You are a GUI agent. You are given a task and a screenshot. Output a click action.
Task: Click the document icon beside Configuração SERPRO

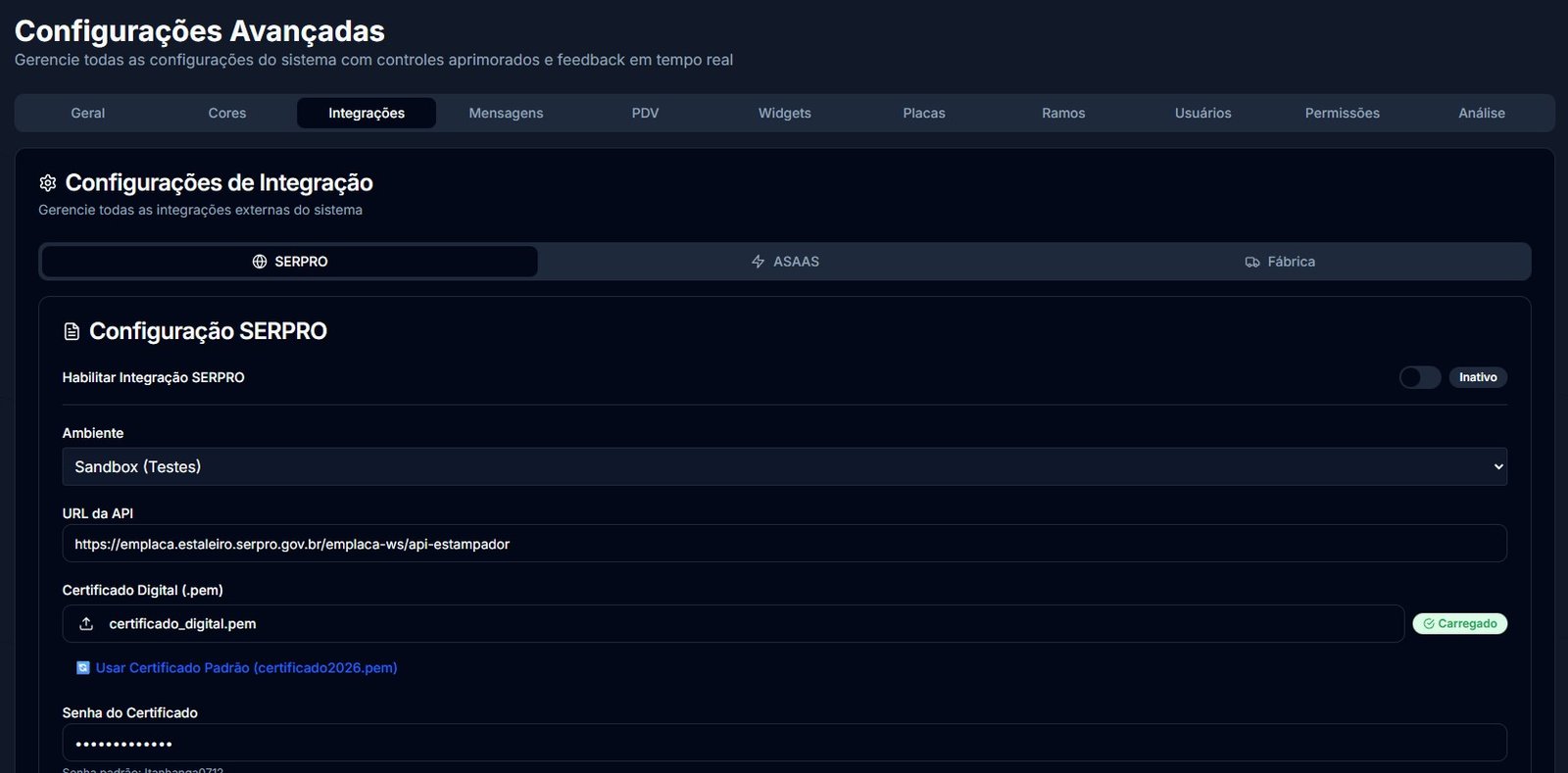coord(72,332)
